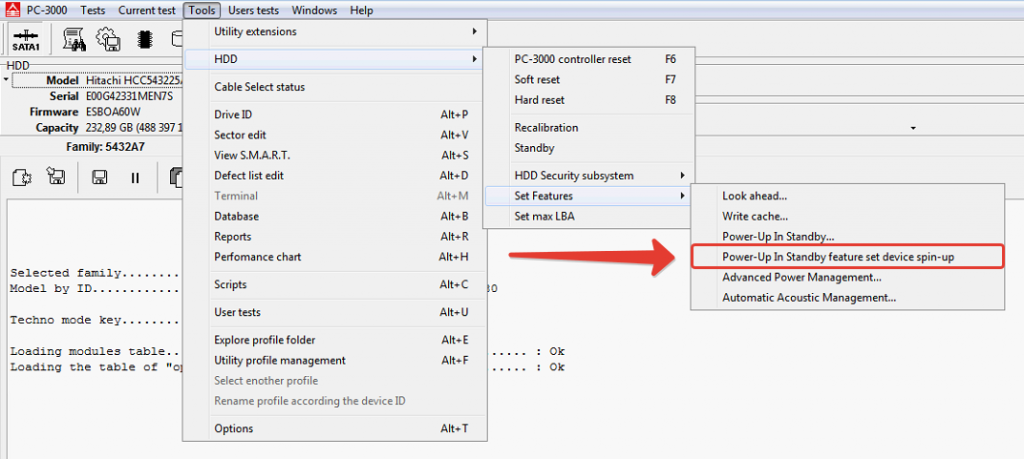Choose View S.M.A.R.T. from Tools menu
Viewport: 1024px width, 459px height.
[x=252, y=155]
